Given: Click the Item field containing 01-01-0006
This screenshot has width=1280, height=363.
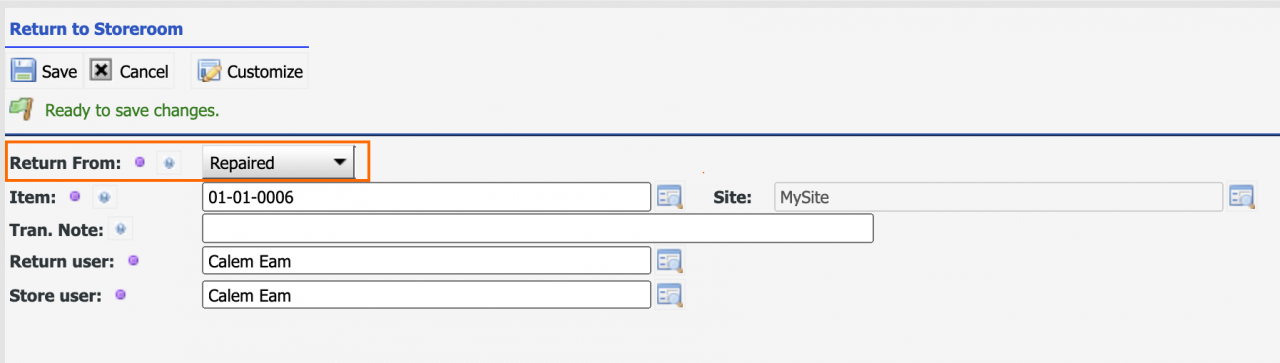Looking at the screenshot, I should coord(427,197).
